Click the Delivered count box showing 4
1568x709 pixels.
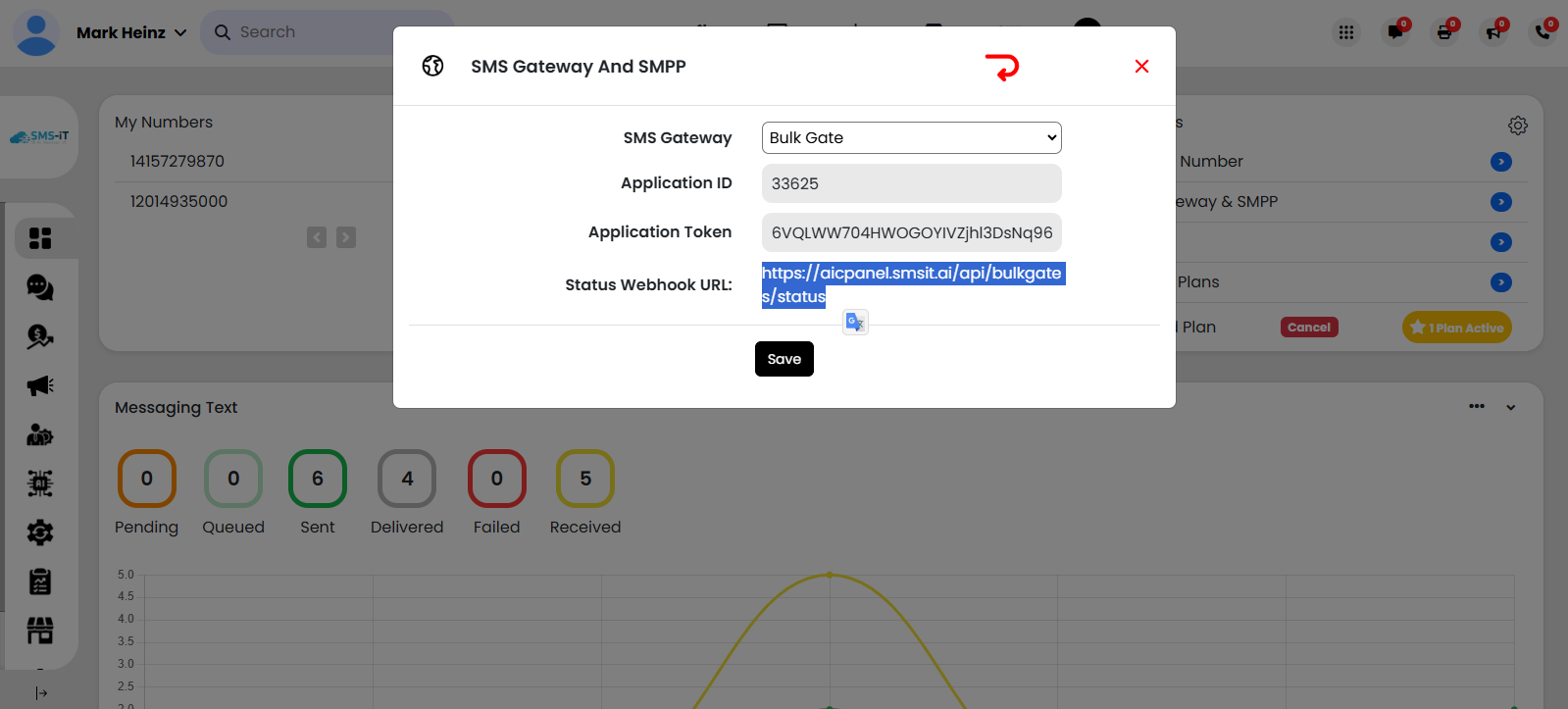[x=407, y=479]
